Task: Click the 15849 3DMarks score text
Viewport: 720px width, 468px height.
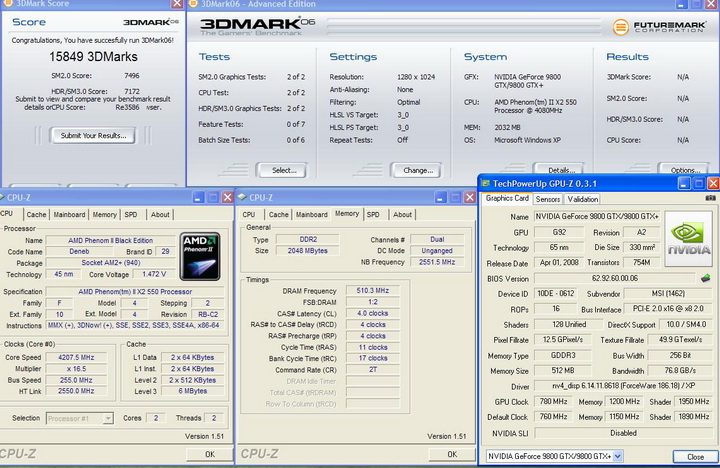Action: point(93,57)
